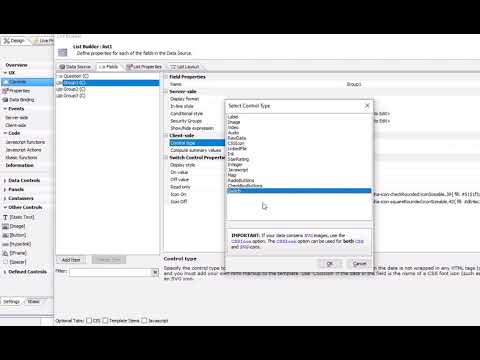Collapse the Field Properties group
The width and height of the screenshot is (480, 360).
coord(166,77)
